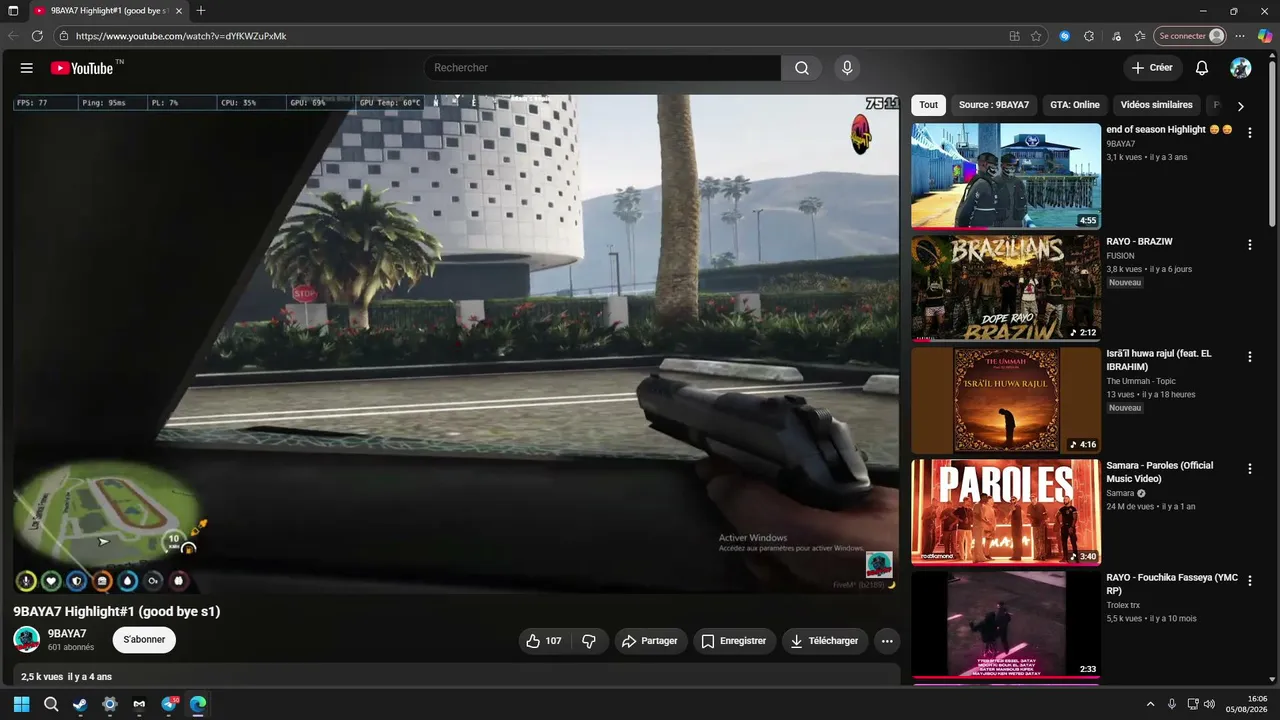Open Telegram from the taskbar

[169, 704]
